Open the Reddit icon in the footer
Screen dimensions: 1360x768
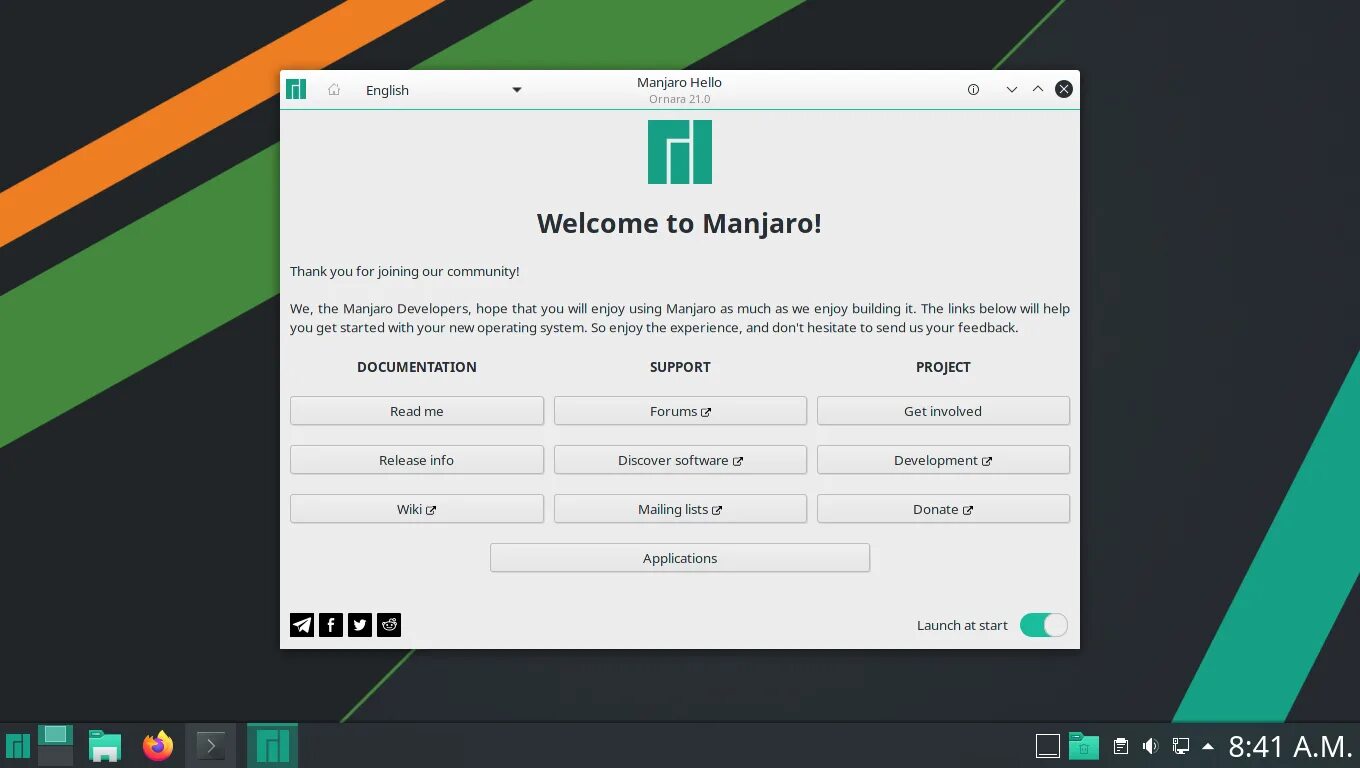tap(389, 624)
